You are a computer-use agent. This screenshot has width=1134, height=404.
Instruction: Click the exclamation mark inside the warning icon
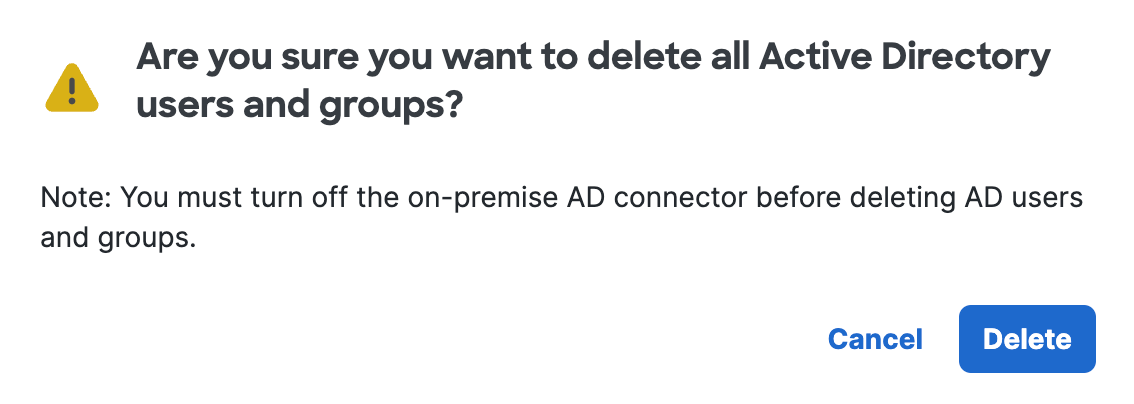(x=72, y=92)
